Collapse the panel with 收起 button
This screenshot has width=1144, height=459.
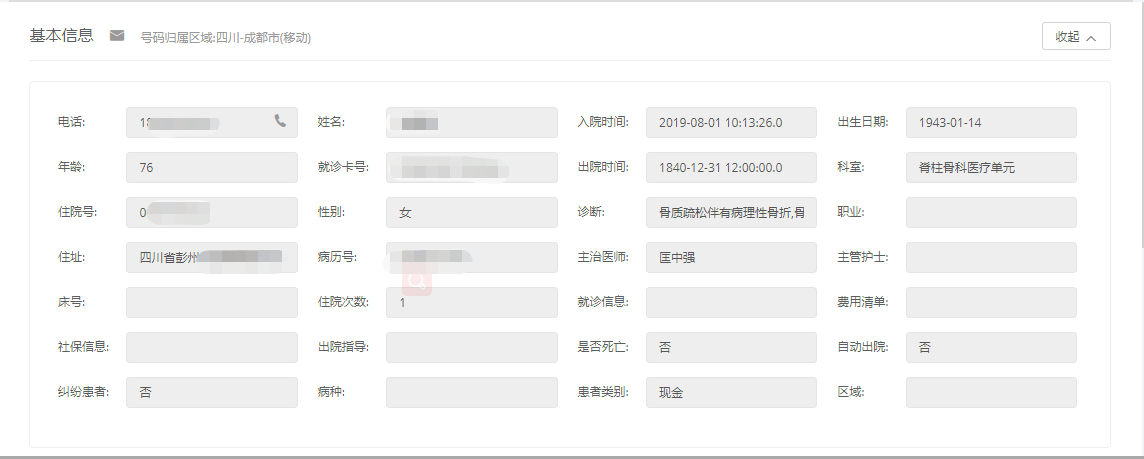click(x=1076, y=36)
